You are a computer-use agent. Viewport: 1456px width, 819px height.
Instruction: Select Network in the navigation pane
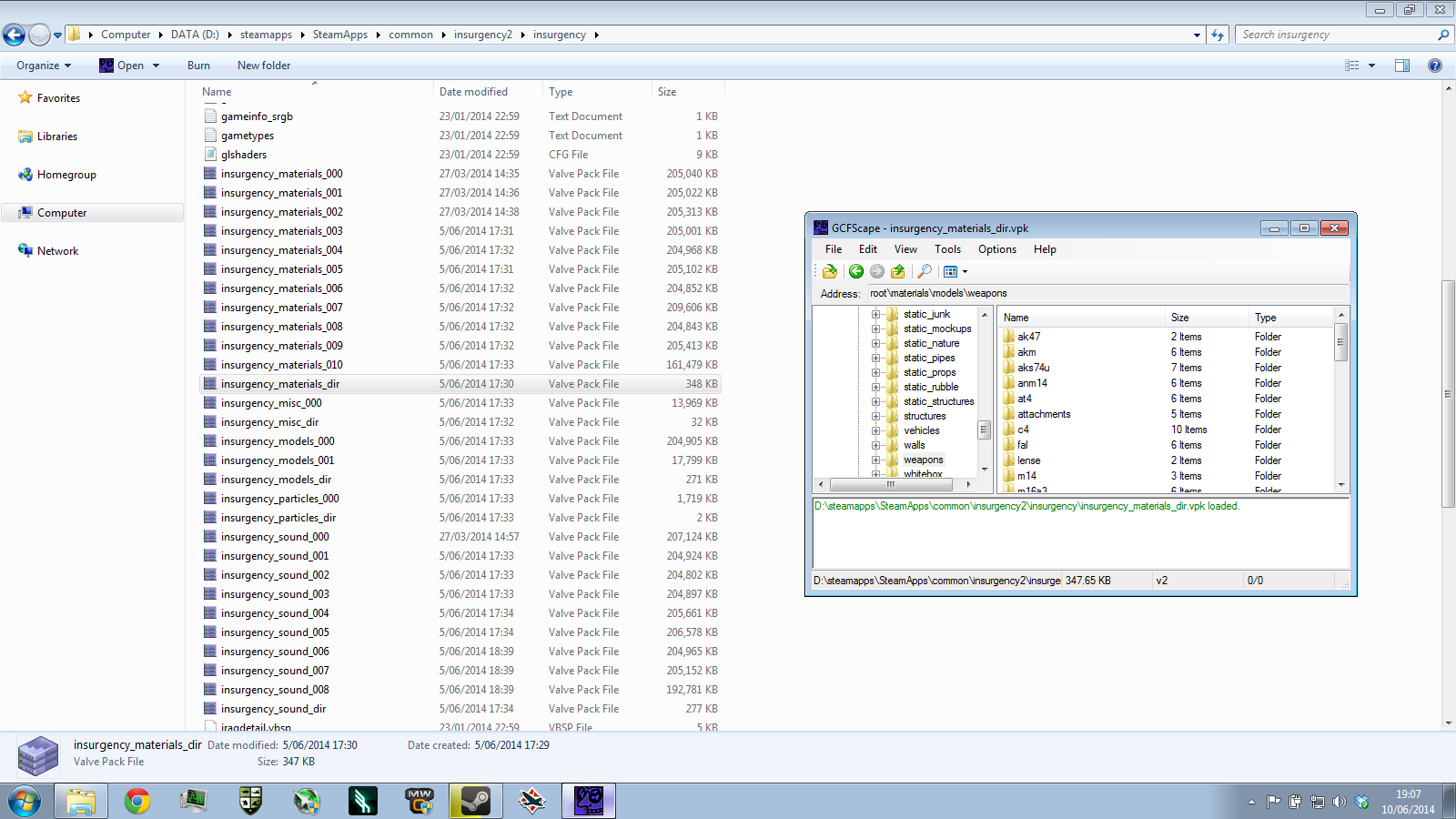coord(57,251)
